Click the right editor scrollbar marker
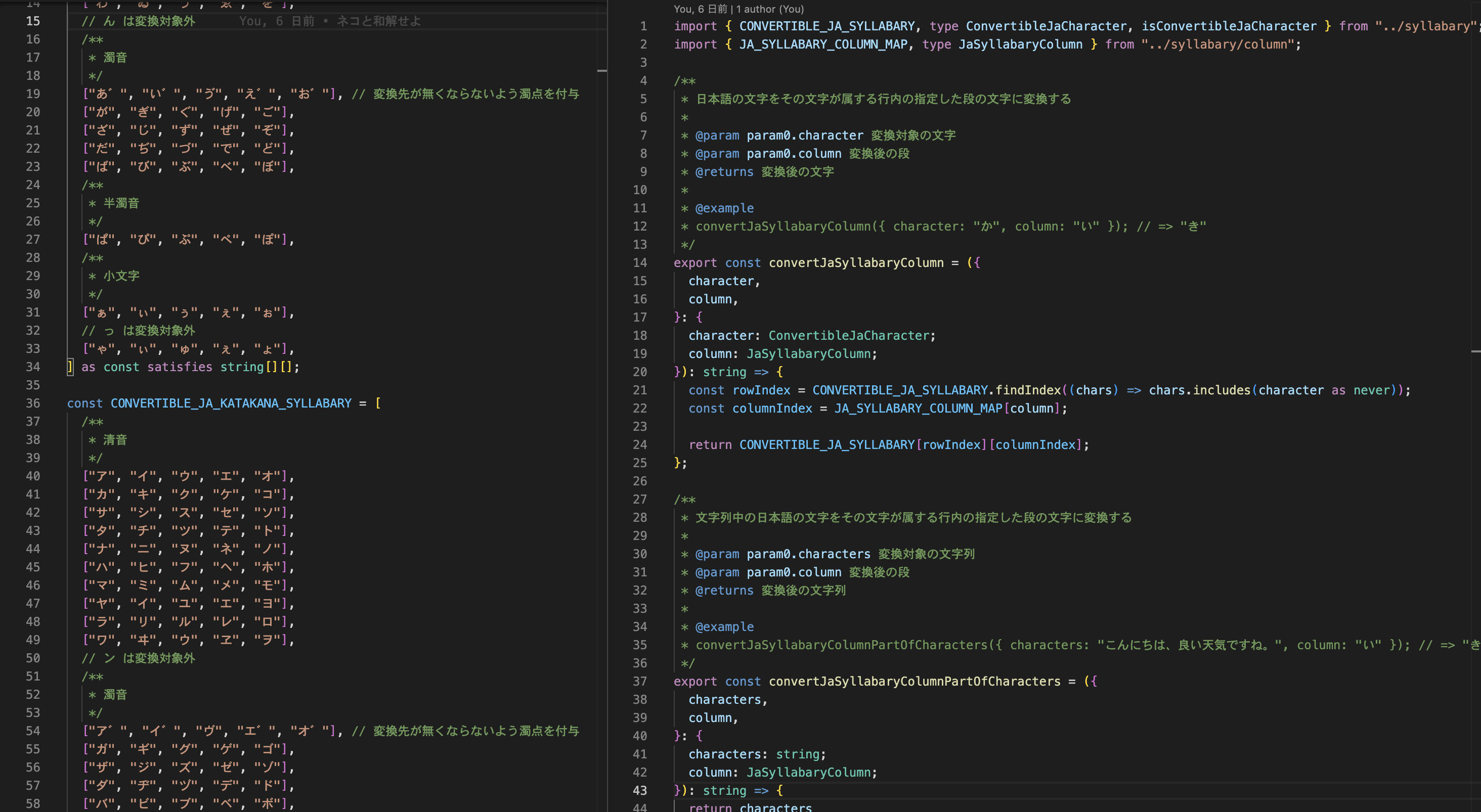Viewport: 1481px width, 812px height. tap(1475, 351)
